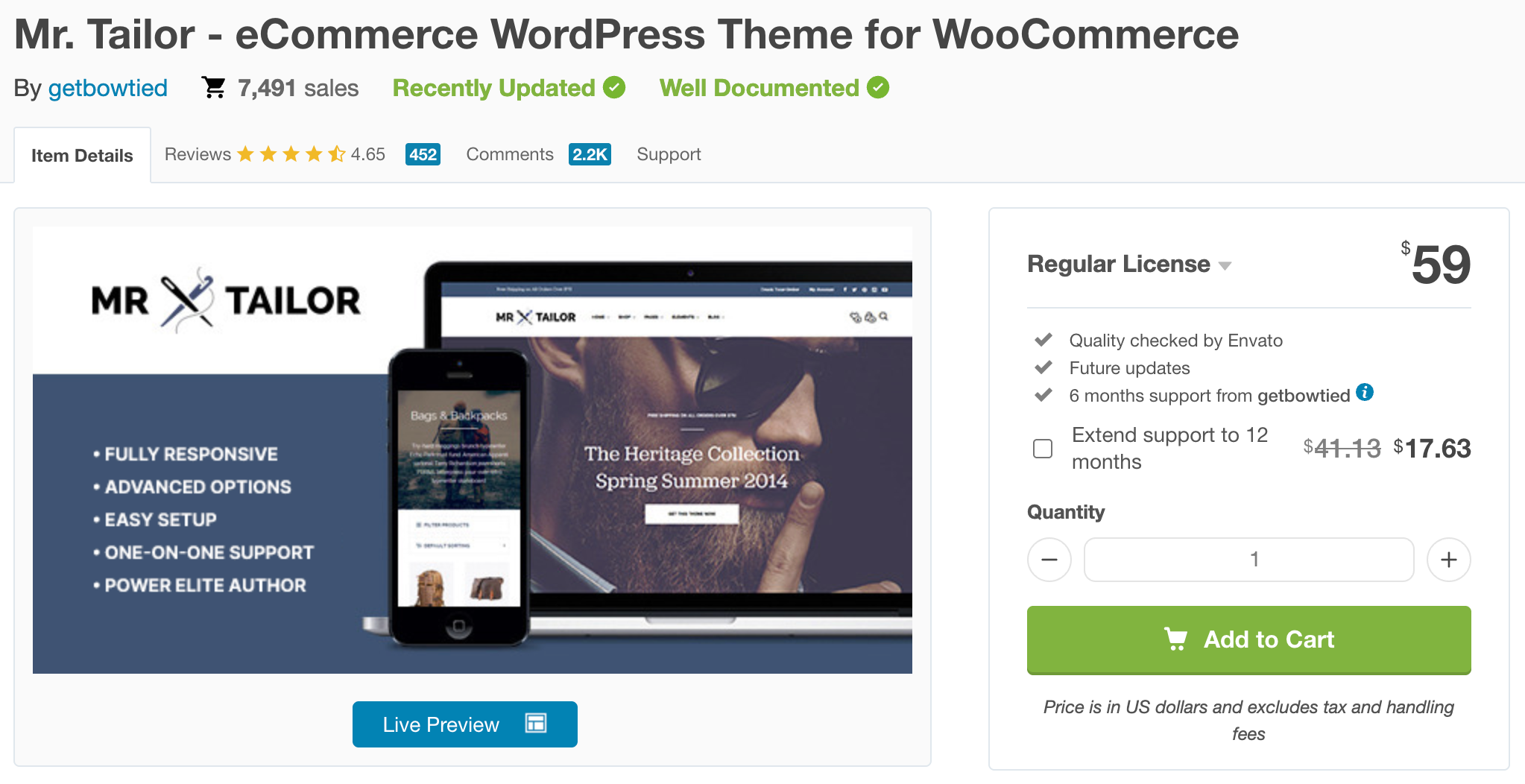Select the Item Details tab

[x=82, y=155]
